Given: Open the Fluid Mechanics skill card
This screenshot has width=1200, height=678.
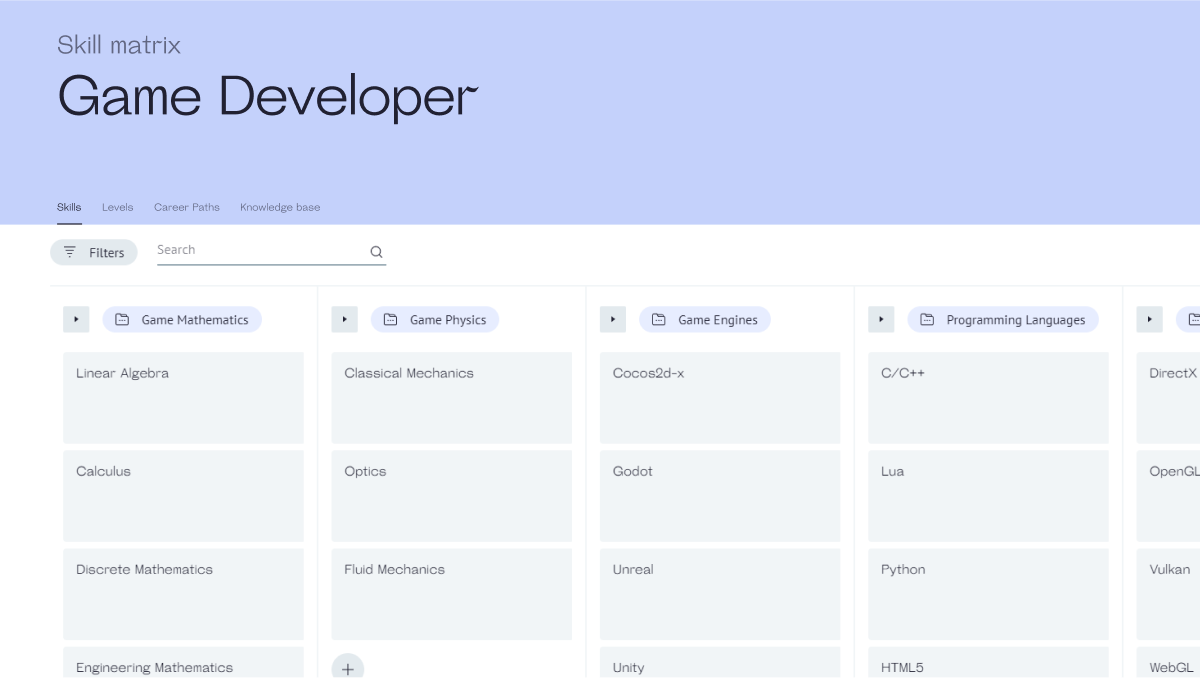Looking at the screenshot, I should click(x=452, y=594).
